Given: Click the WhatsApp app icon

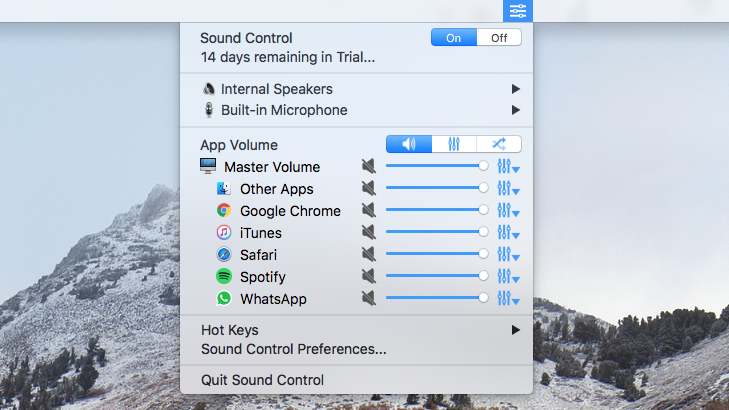Looking at the screenshot, I should (224, 299).
